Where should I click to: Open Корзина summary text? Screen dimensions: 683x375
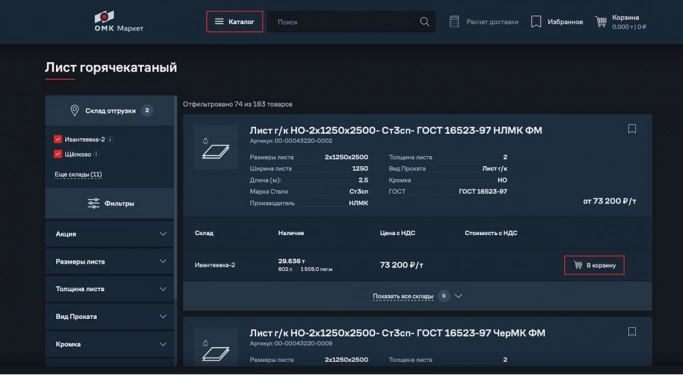click(x=629, y=22)
